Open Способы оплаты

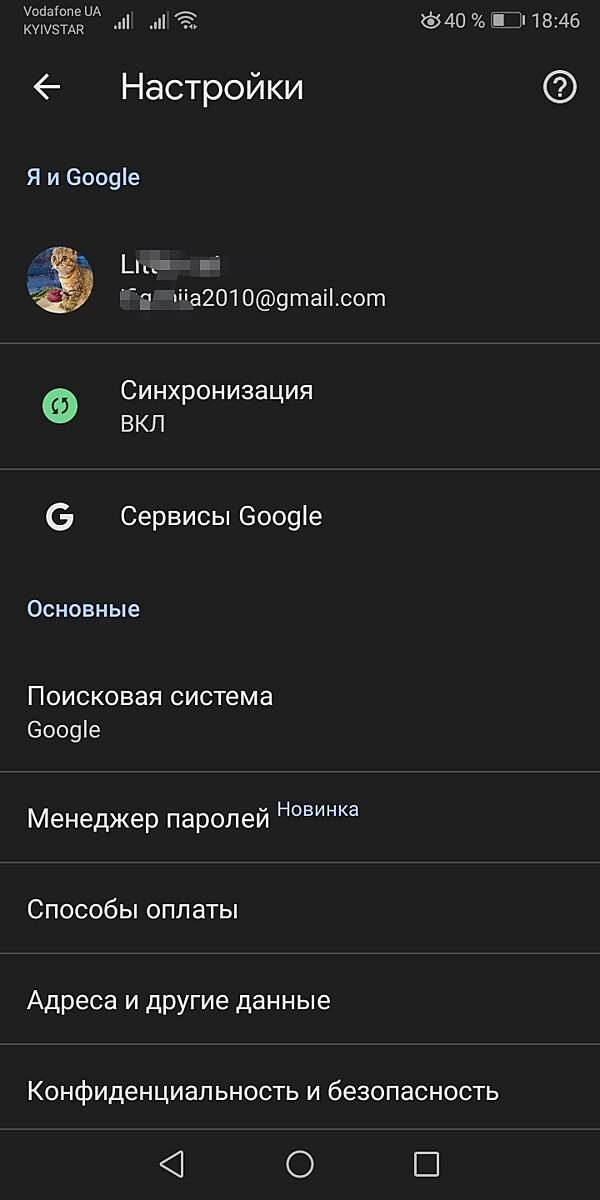(x=132, y=910)
